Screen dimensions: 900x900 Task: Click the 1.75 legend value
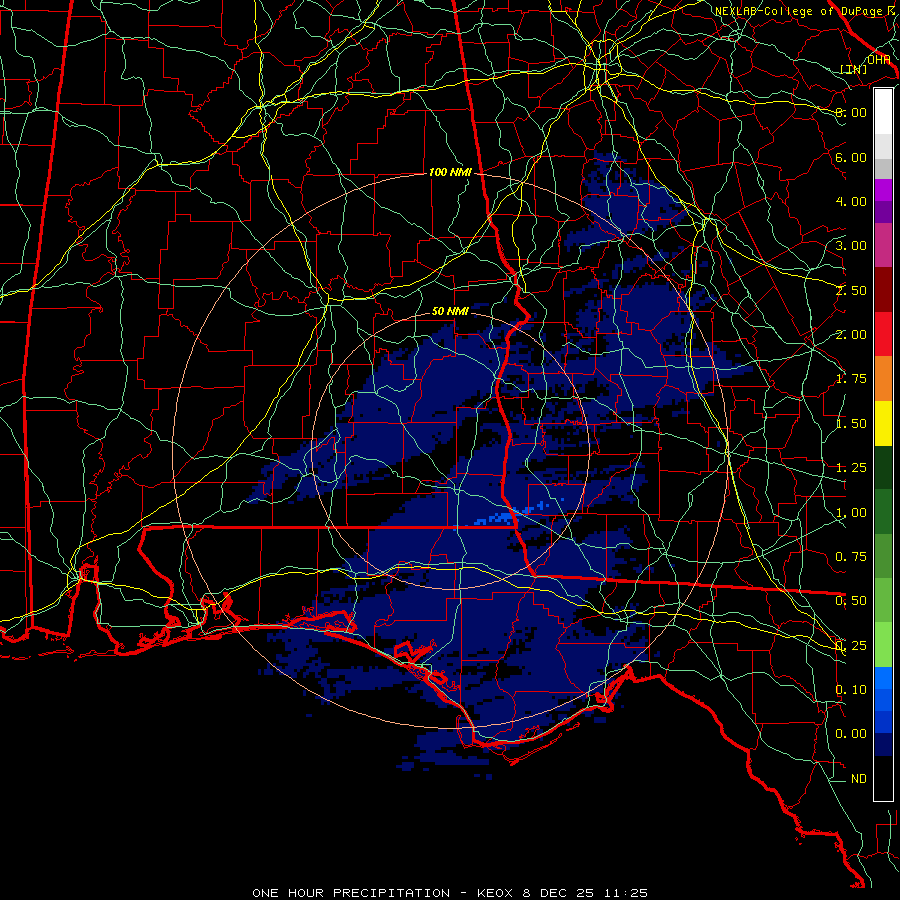pos(851,379)
